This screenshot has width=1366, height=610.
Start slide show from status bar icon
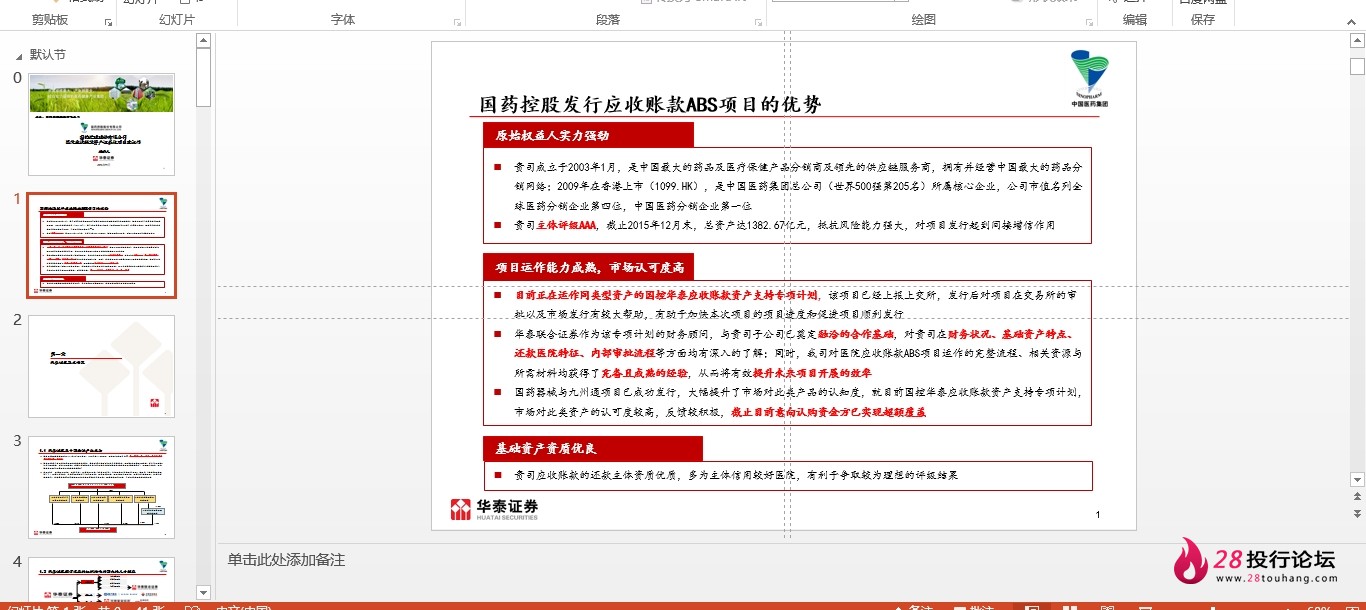(x=1143, y=607)
